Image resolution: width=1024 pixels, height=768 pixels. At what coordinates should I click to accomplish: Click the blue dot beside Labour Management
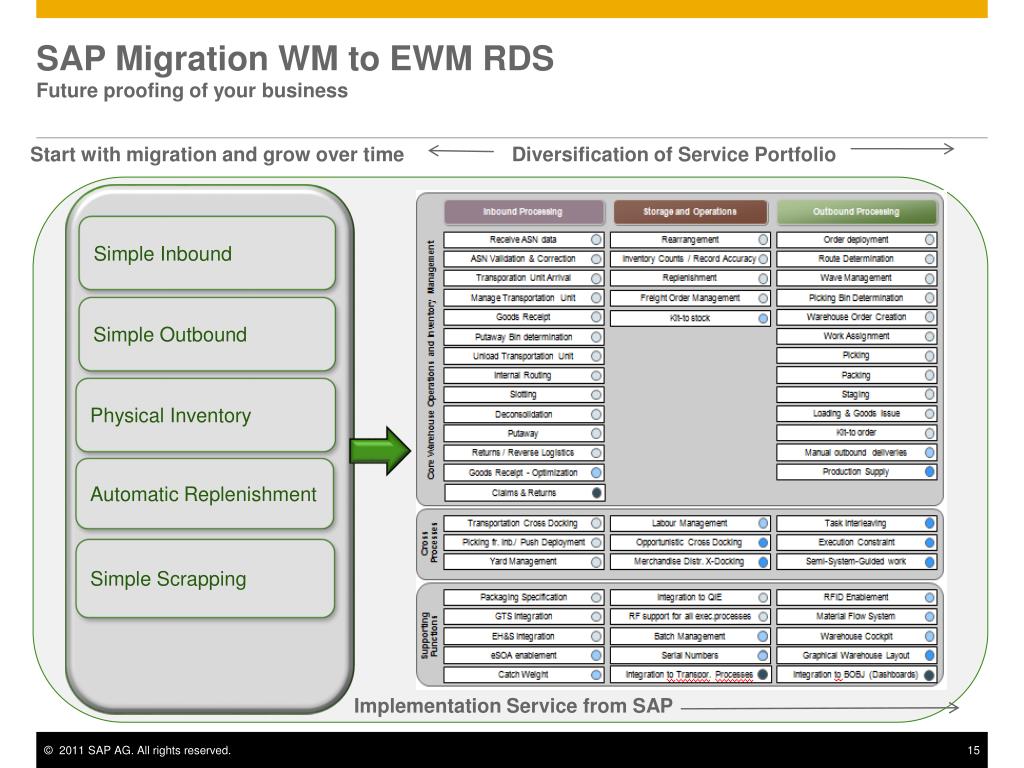click(x=763, y=523)
